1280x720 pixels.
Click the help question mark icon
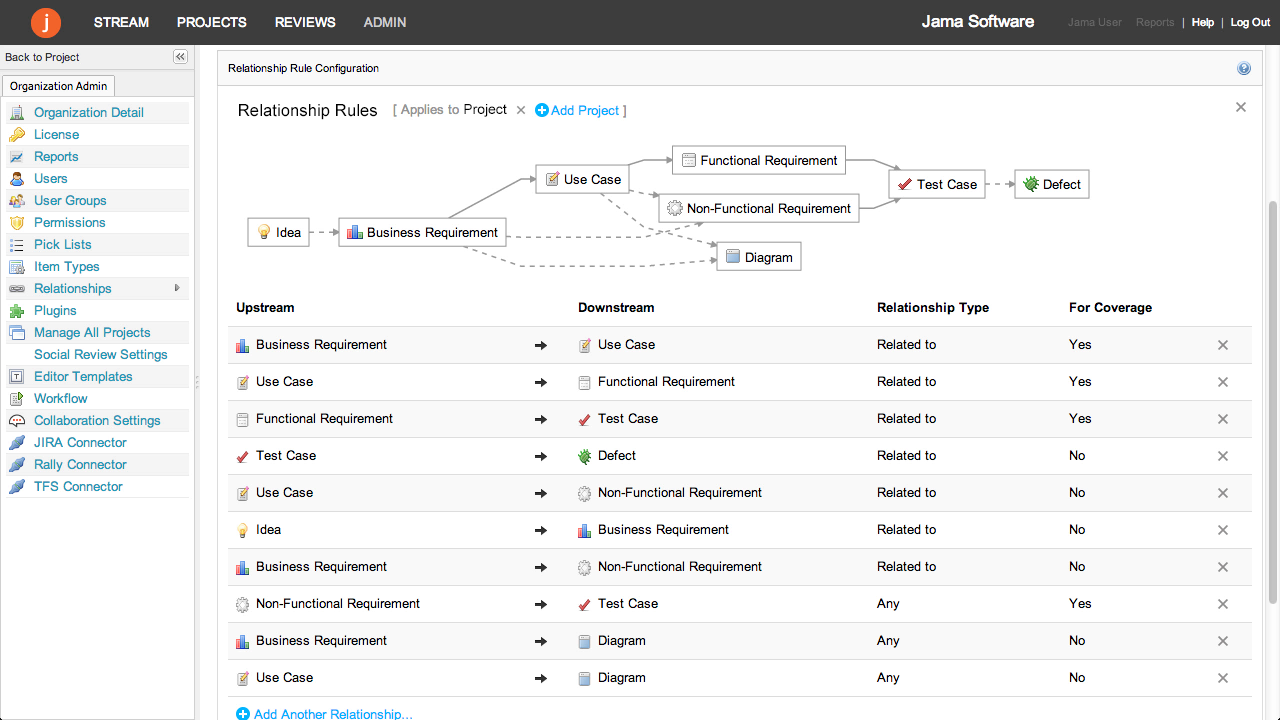click(x=1244, y=69)
